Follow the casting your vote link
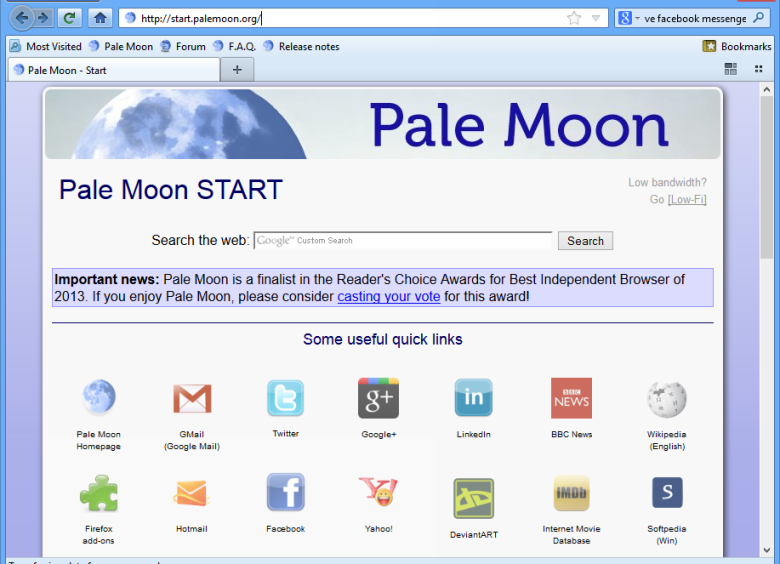The height and width of the screenshot is (564, 780). [x=388, y=297]
